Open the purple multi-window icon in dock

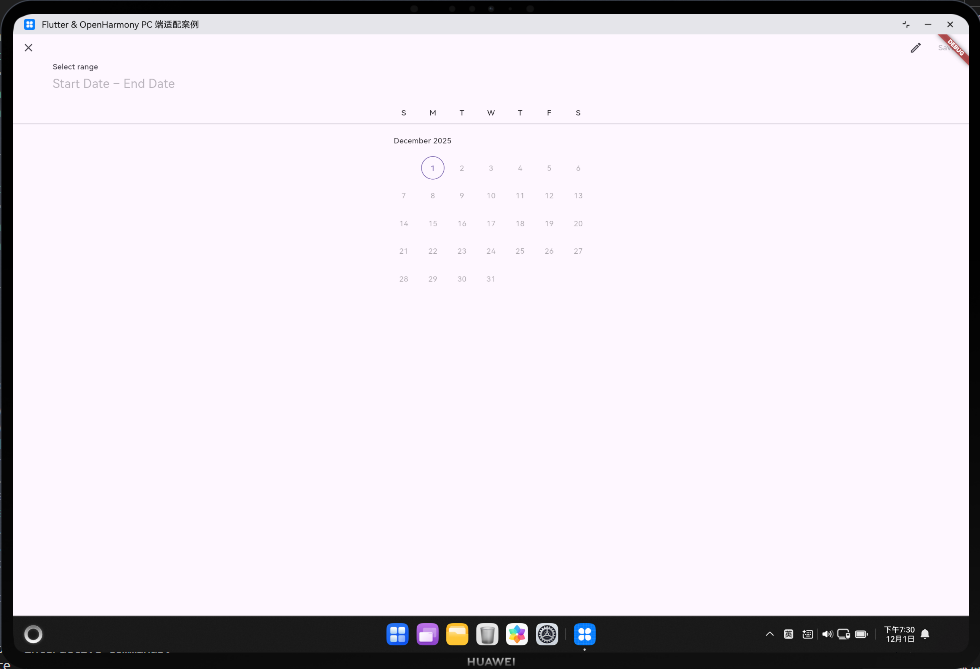point(428,635)
